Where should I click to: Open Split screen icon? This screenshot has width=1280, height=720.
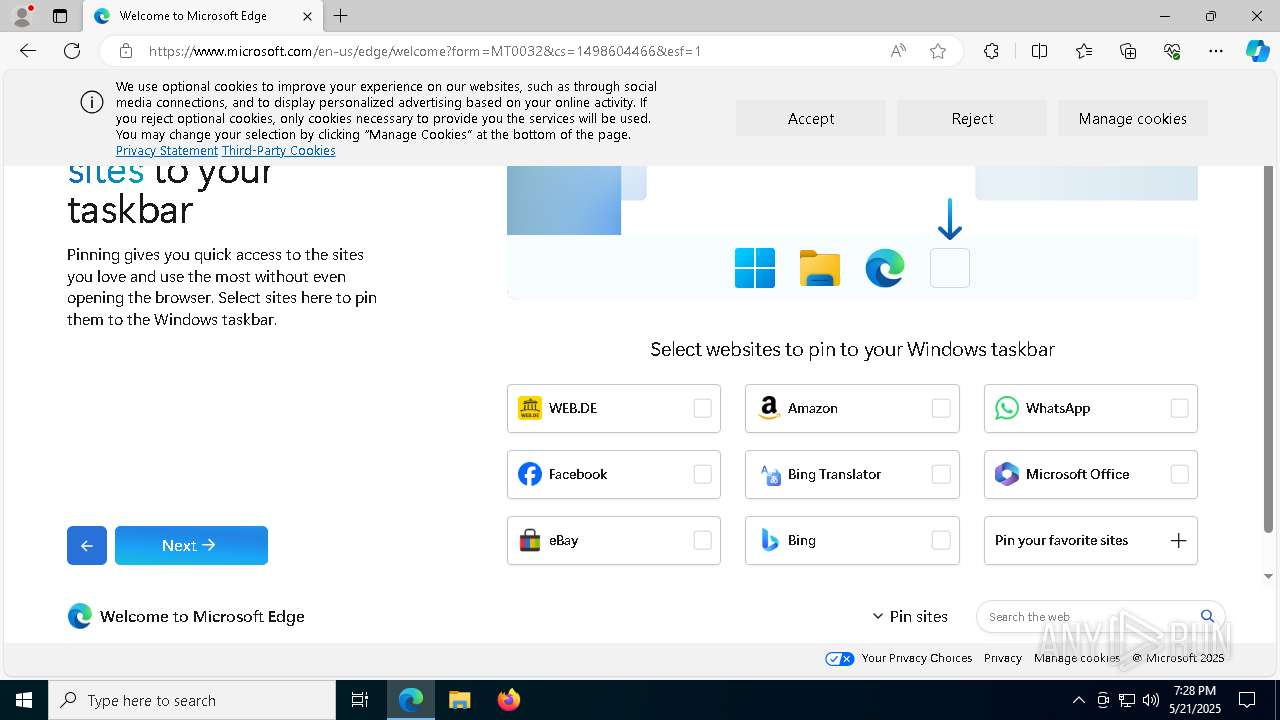[x=1039, y=51]
